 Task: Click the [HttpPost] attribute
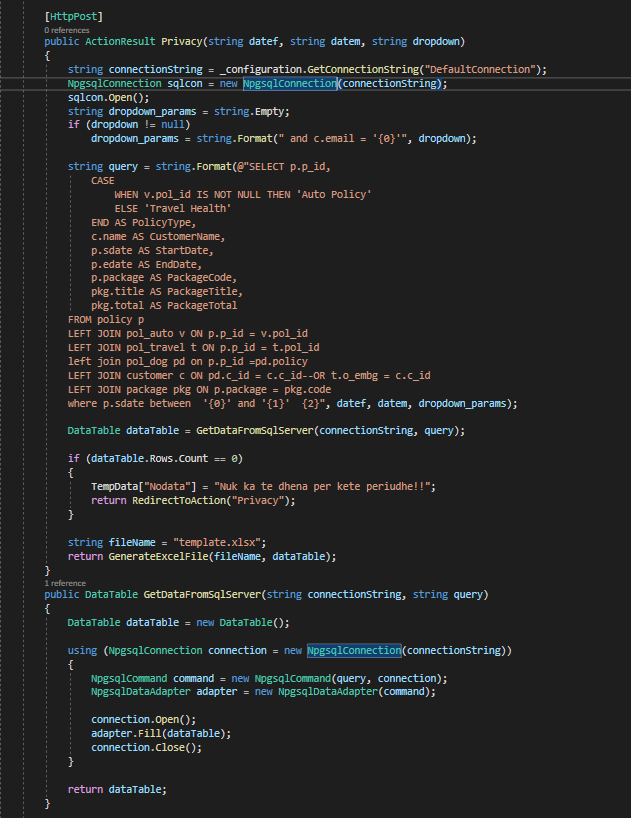click(x=67, y=19)
